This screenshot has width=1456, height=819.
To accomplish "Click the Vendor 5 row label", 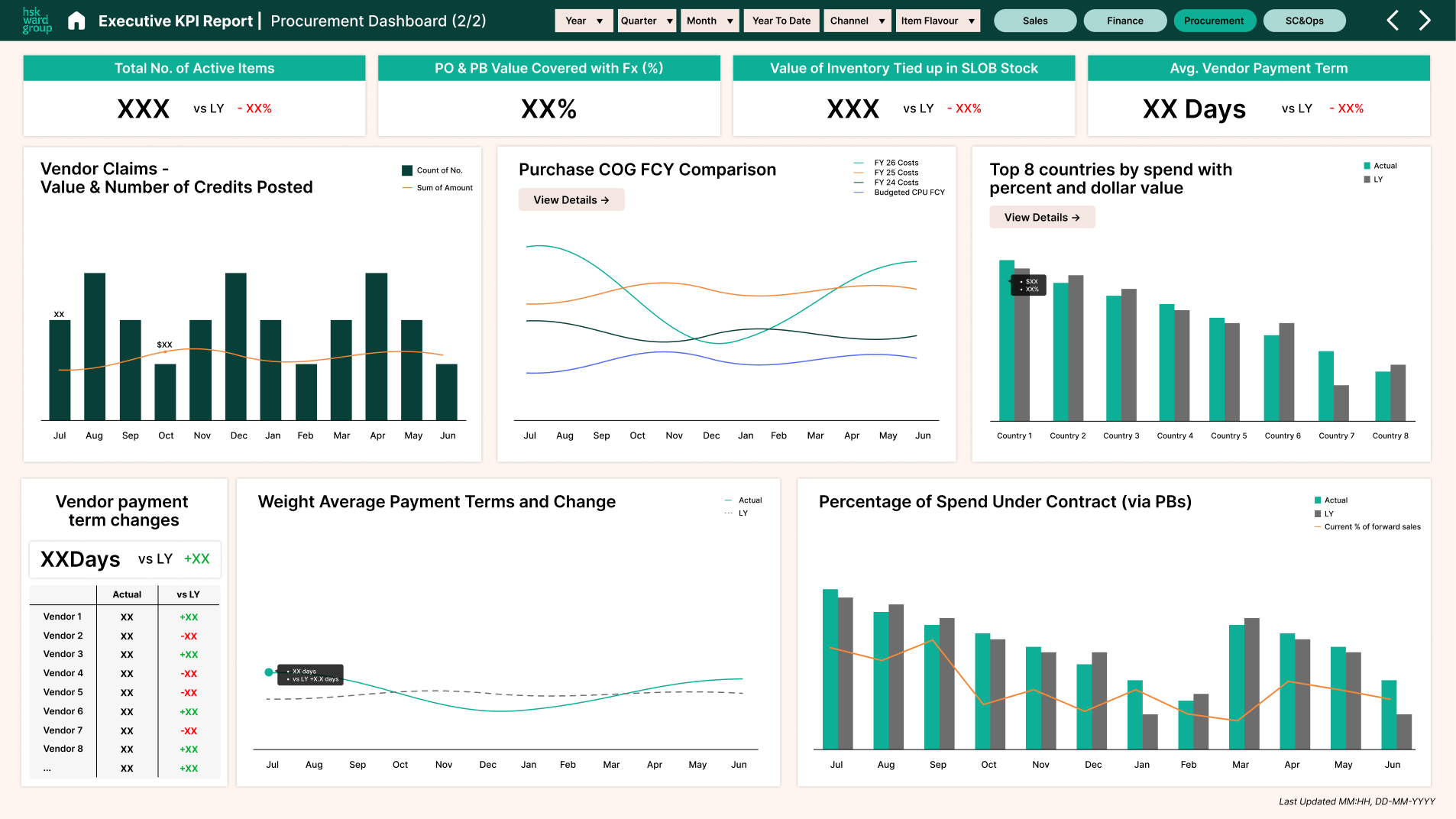I will click(x=63, y=692).
